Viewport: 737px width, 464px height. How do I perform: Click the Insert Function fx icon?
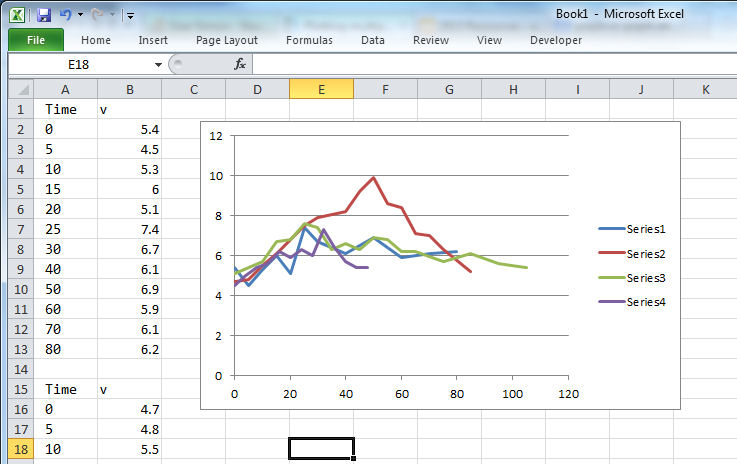coord(240,64)
